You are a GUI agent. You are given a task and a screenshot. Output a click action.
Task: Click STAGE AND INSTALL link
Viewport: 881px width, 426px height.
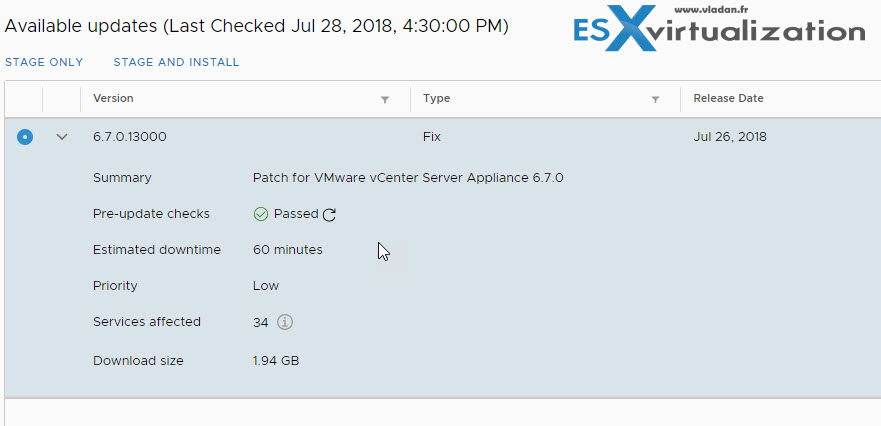(x=176, y=62)
